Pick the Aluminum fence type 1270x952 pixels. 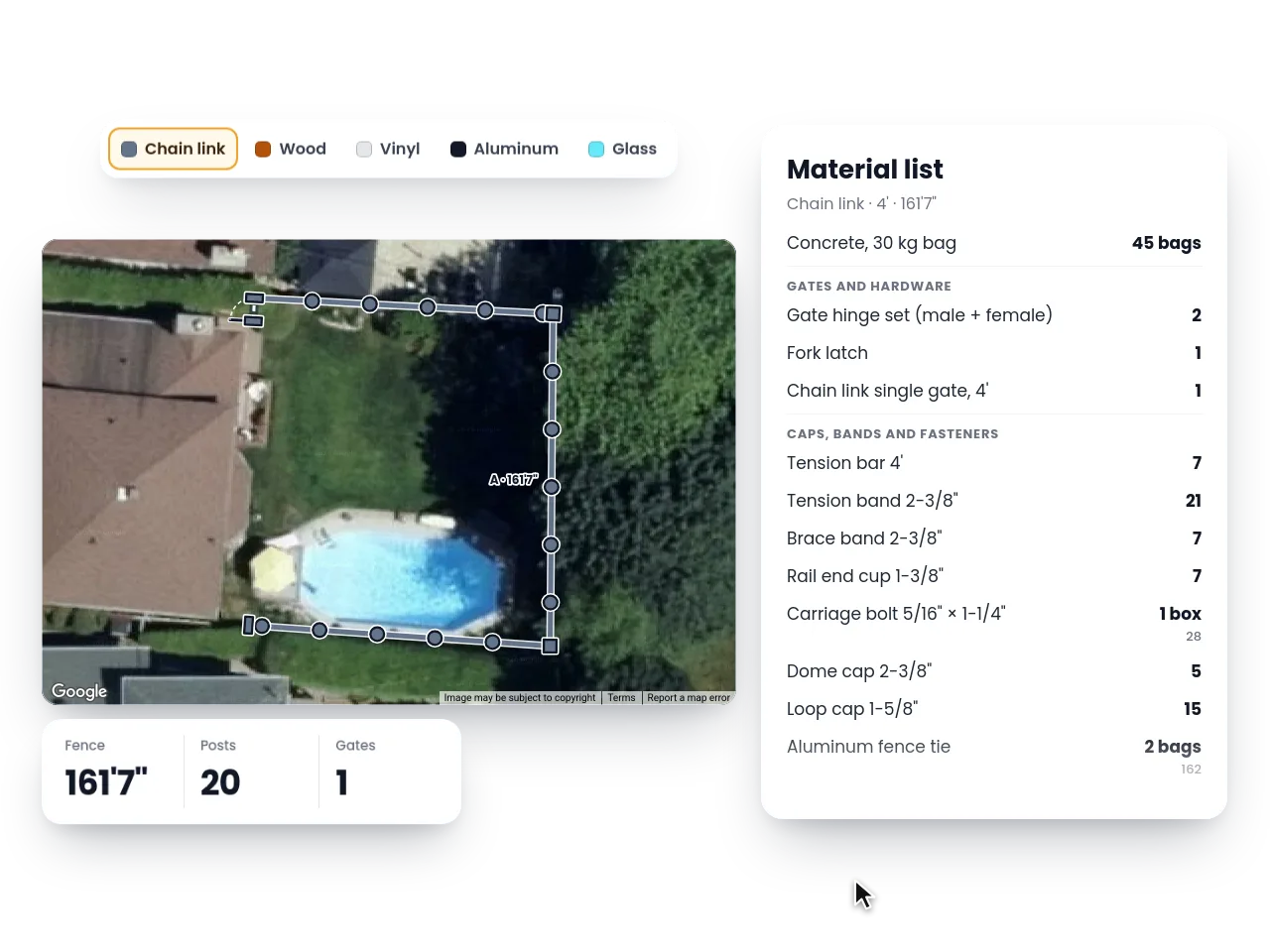click(505, 149)
